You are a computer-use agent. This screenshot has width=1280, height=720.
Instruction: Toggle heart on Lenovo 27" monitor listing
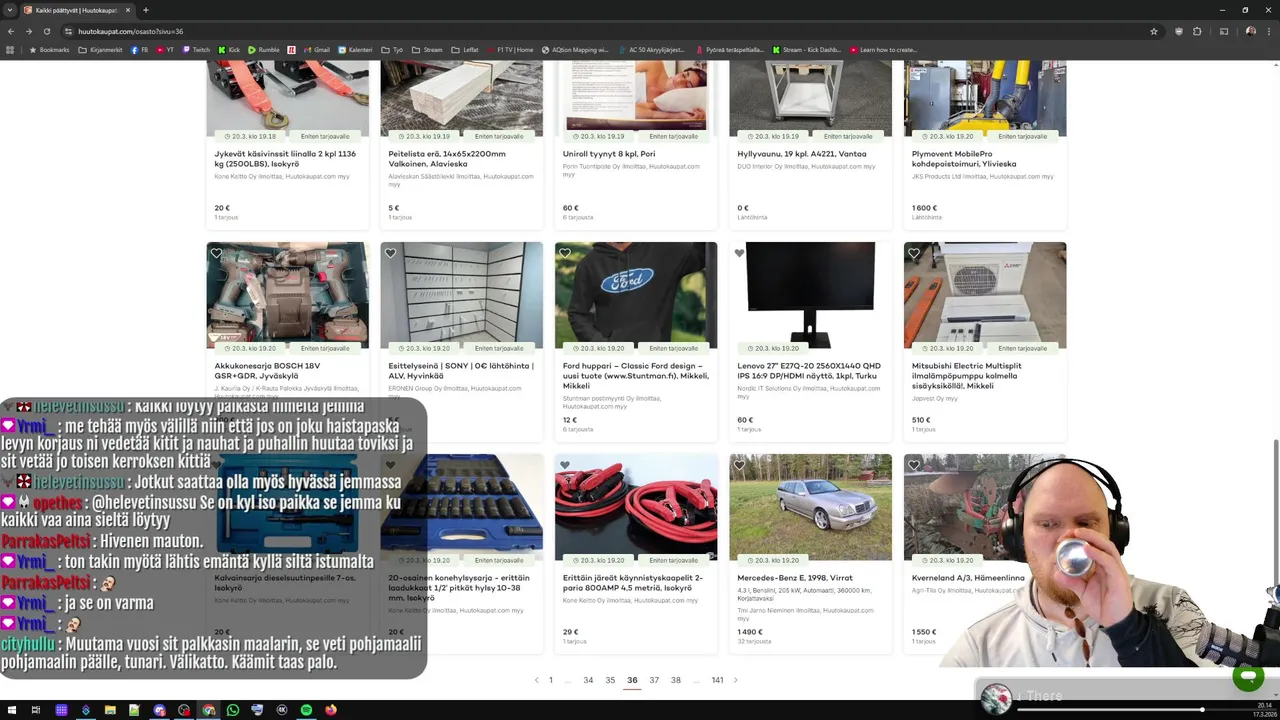click(739, 253)
